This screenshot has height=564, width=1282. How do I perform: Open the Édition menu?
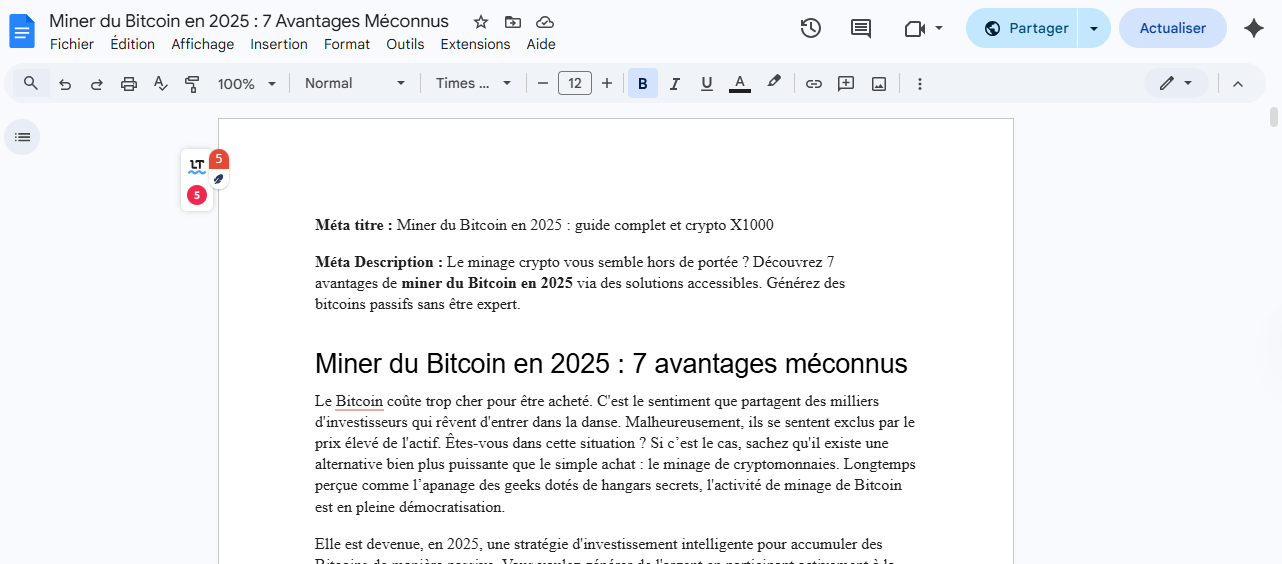pos(133,44)
